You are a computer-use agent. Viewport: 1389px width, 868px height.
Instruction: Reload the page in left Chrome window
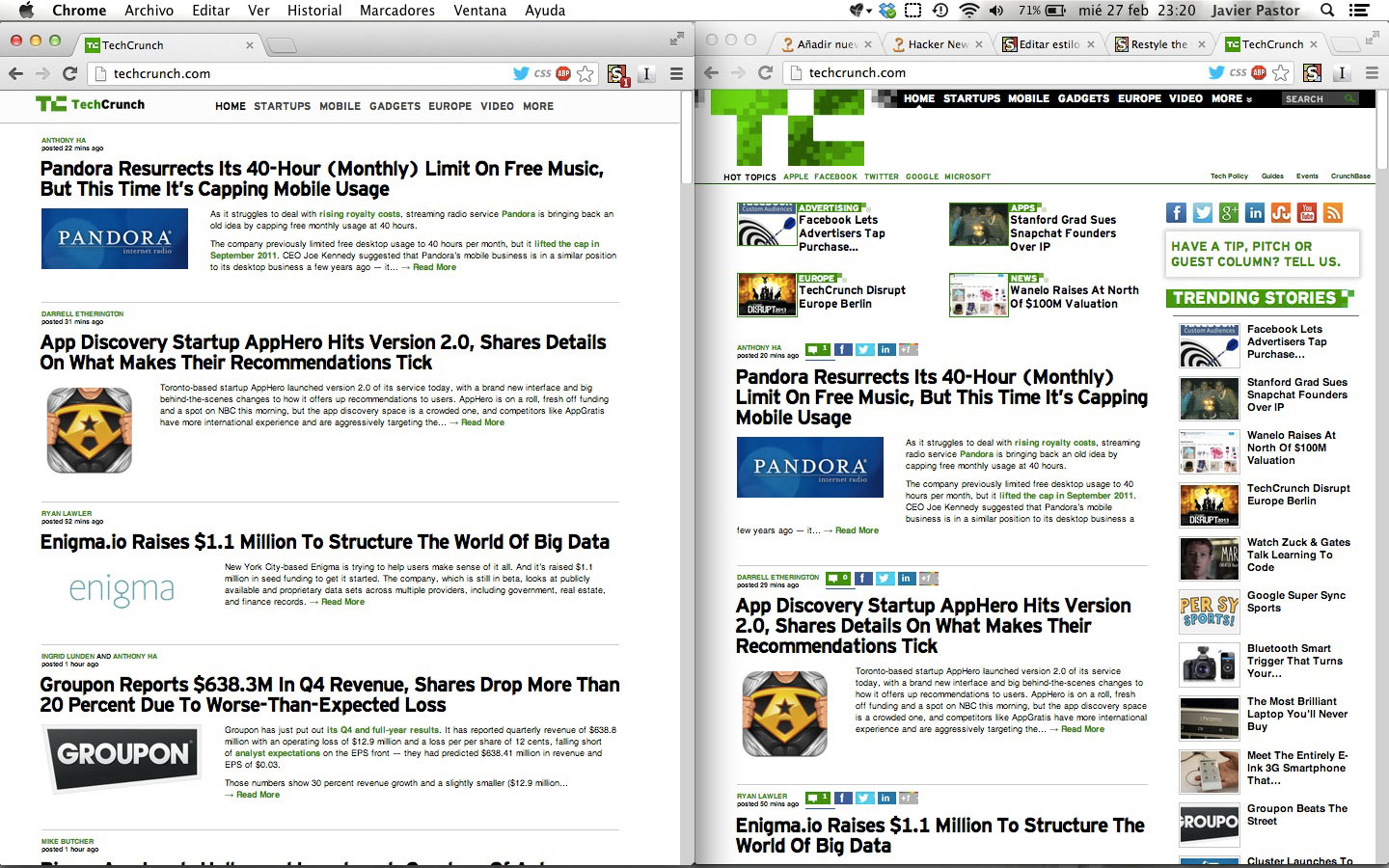click(x=69, y=73)
